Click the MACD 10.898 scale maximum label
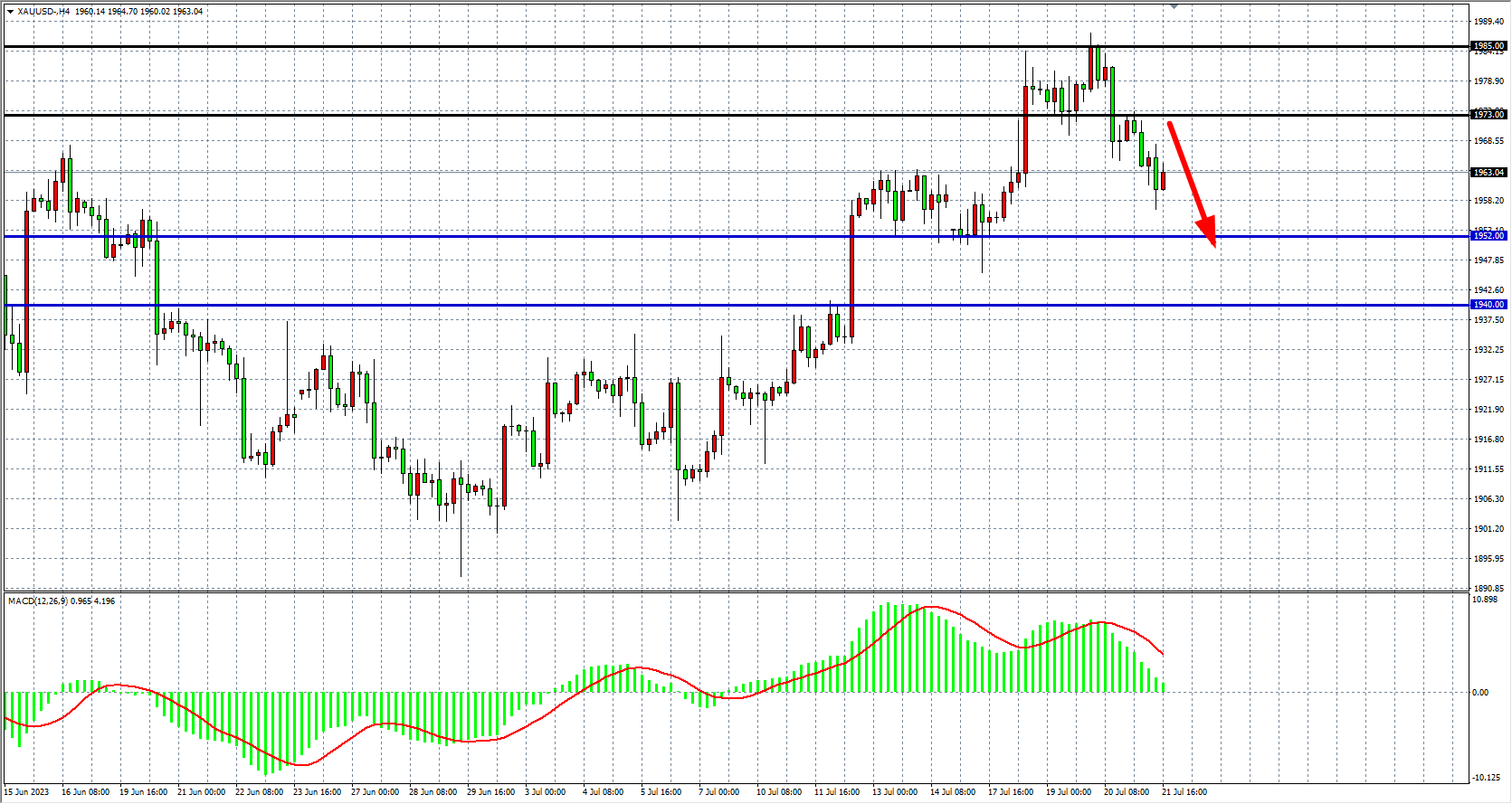1512x804 pixels. (1485, 600)
